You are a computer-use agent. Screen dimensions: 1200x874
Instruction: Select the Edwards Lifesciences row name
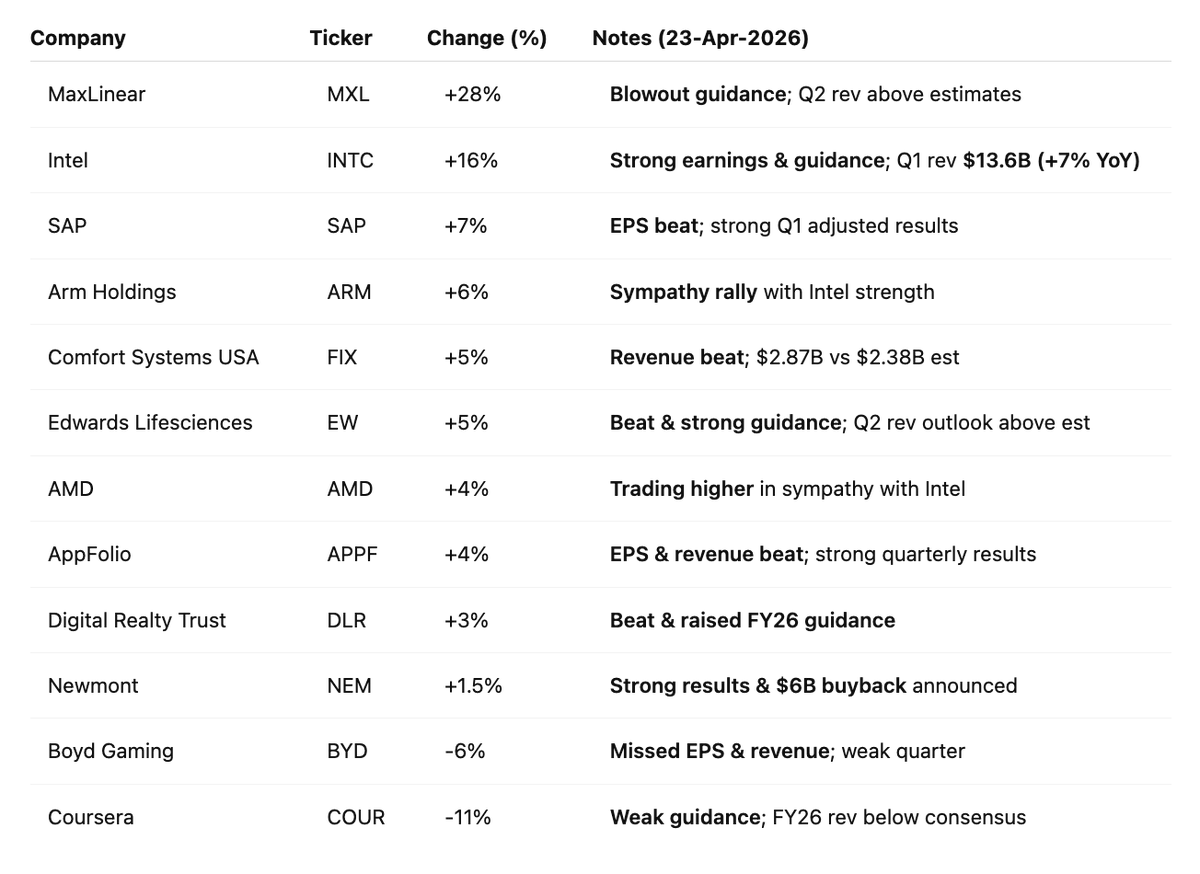point(150,423)
